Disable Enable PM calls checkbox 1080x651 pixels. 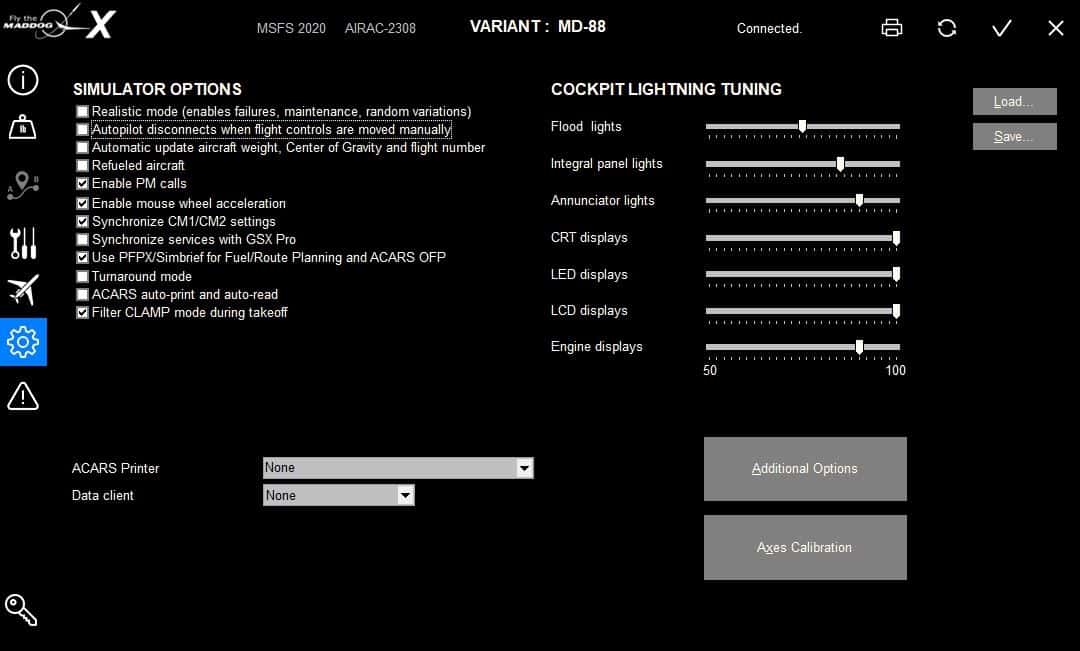(x=83, y=184)
